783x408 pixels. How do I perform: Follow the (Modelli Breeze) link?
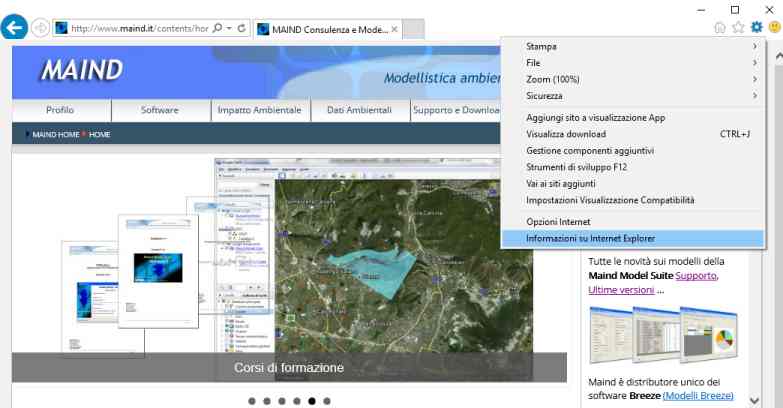698,396
